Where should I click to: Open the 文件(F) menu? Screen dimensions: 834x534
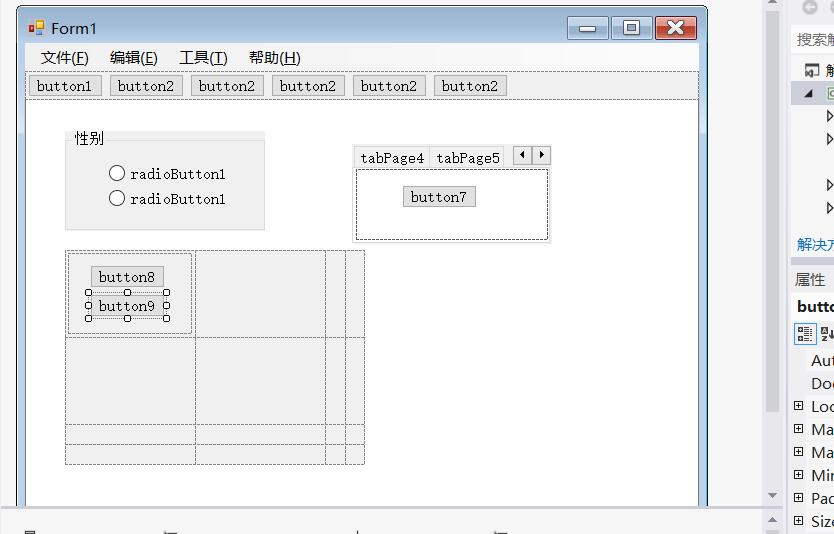(x=64, y=57)
